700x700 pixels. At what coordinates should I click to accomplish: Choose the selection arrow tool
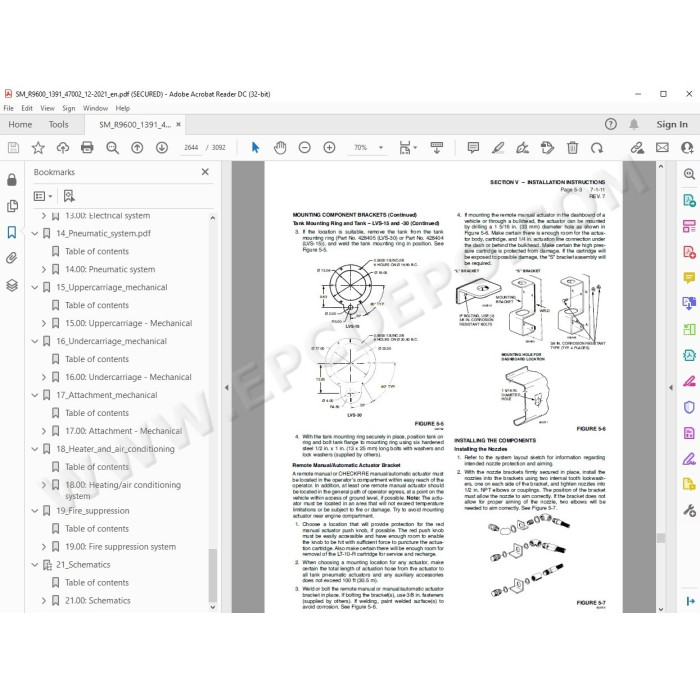(x=255, y=147)
